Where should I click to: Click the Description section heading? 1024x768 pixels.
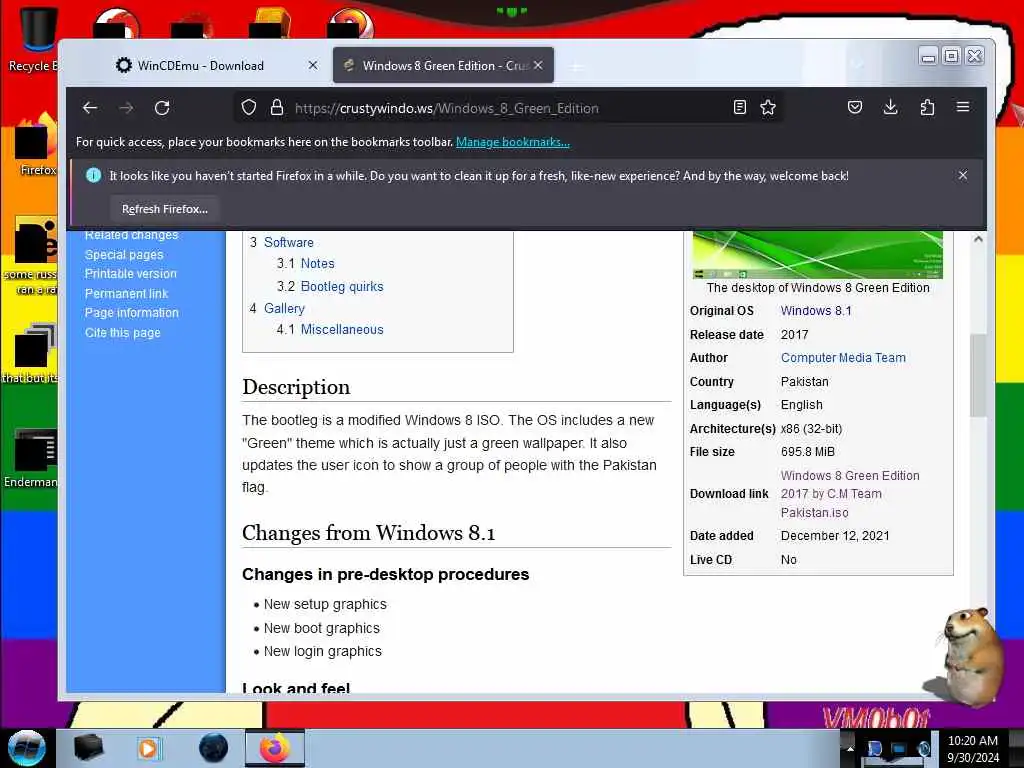click(296, 387)
